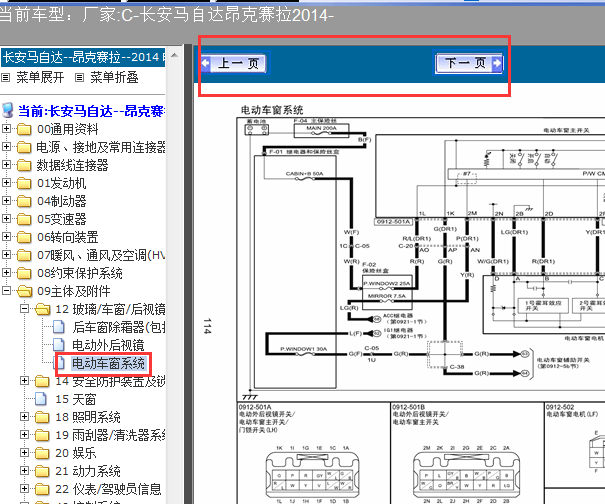Click the 20 娱乐 folder icon
Screen dimensions: 605x504
[x=42, y=453]
